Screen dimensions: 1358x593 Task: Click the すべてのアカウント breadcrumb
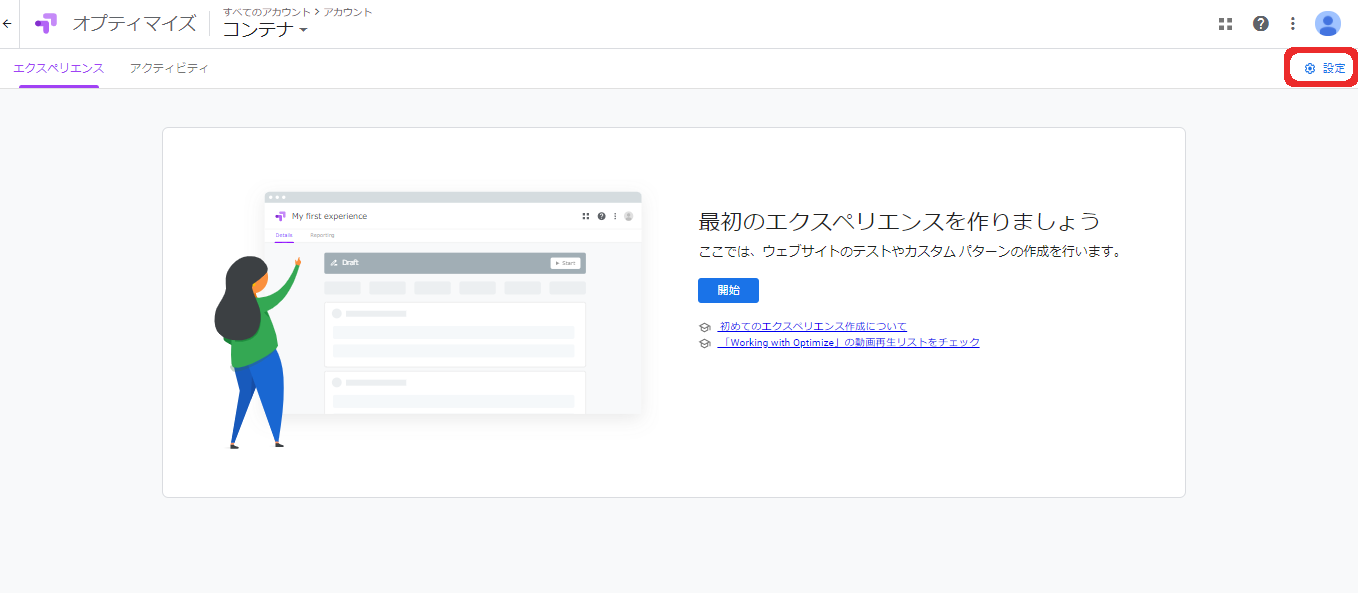click(266, 12)
